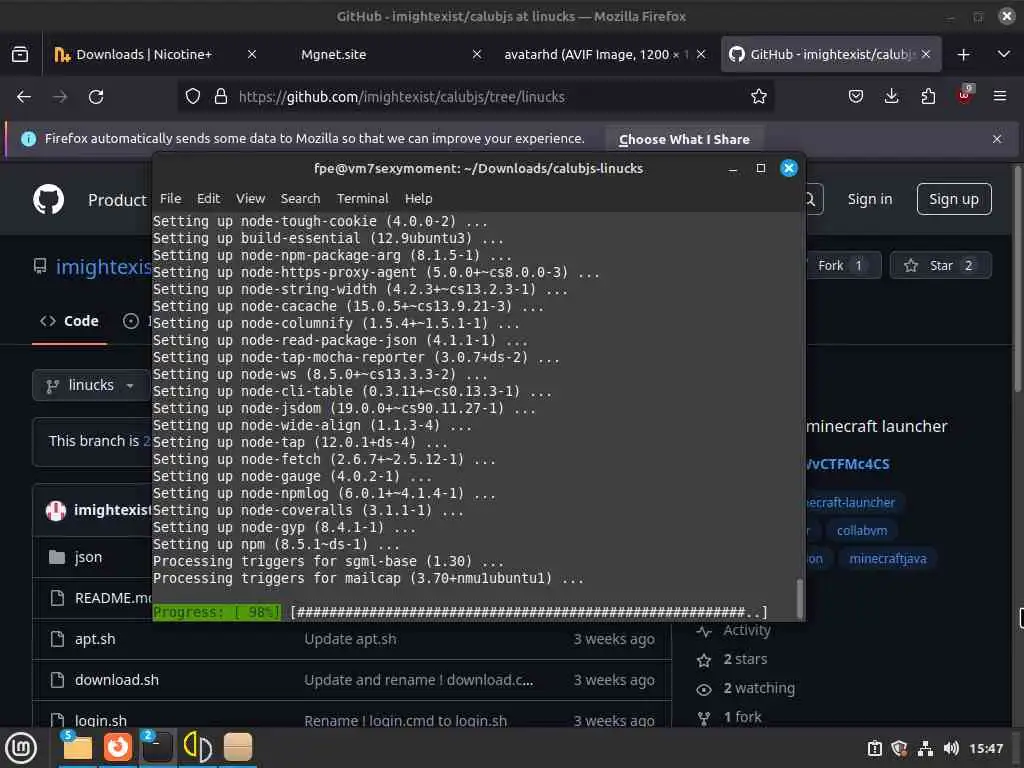Open the volume tray icon

point(951,748)
